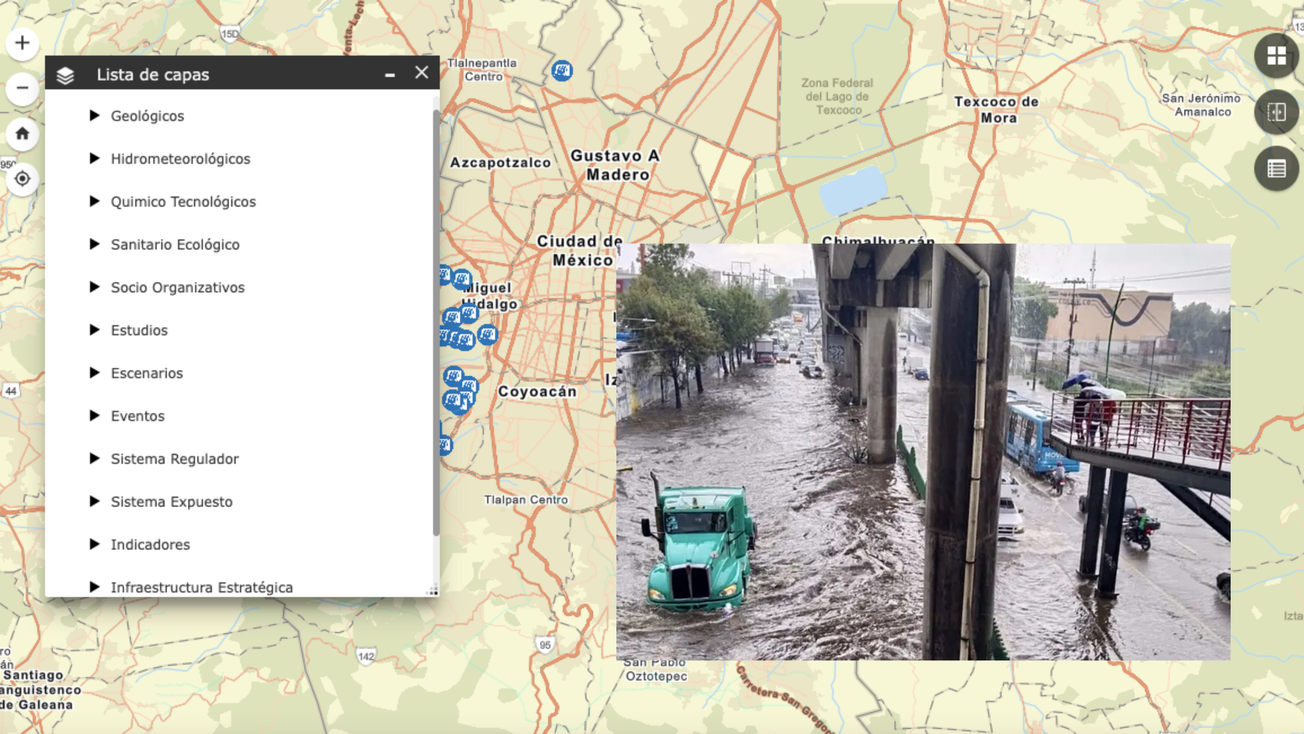
Task: Click the Tlalnepantla Centro map label
Action: pyautogui.click(x=483, y=70)
